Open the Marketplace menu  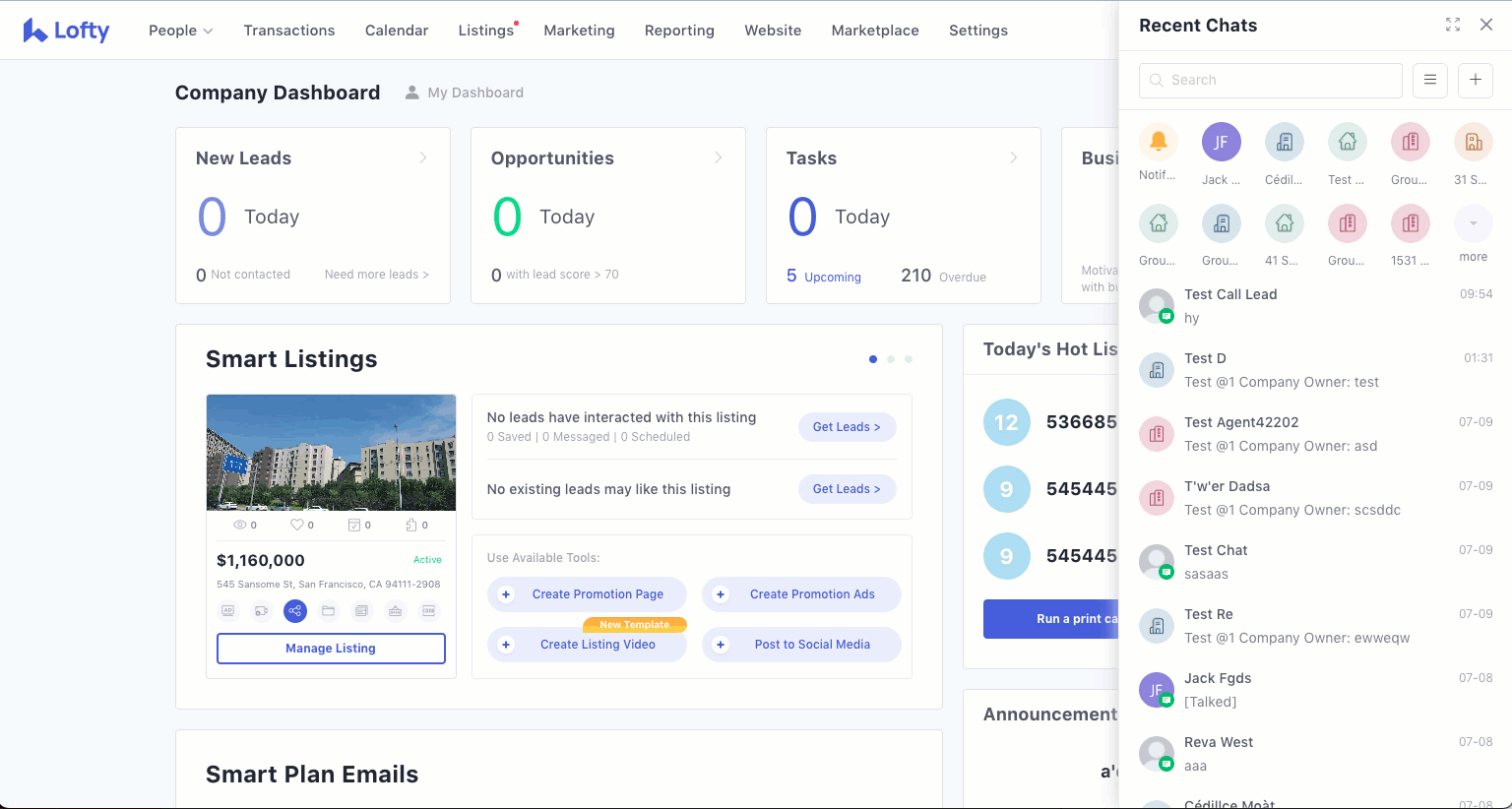click(875, 31)
